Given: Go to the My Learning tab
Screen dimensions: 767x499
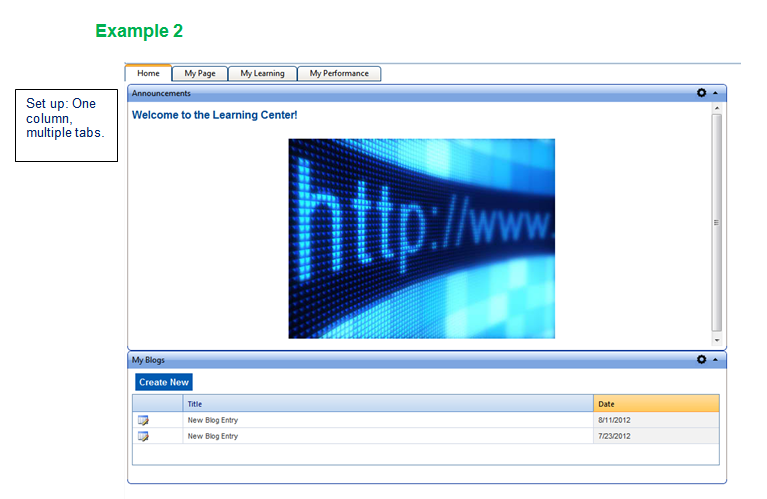Looking at the screenshot, I should click(x=262, y=73).
